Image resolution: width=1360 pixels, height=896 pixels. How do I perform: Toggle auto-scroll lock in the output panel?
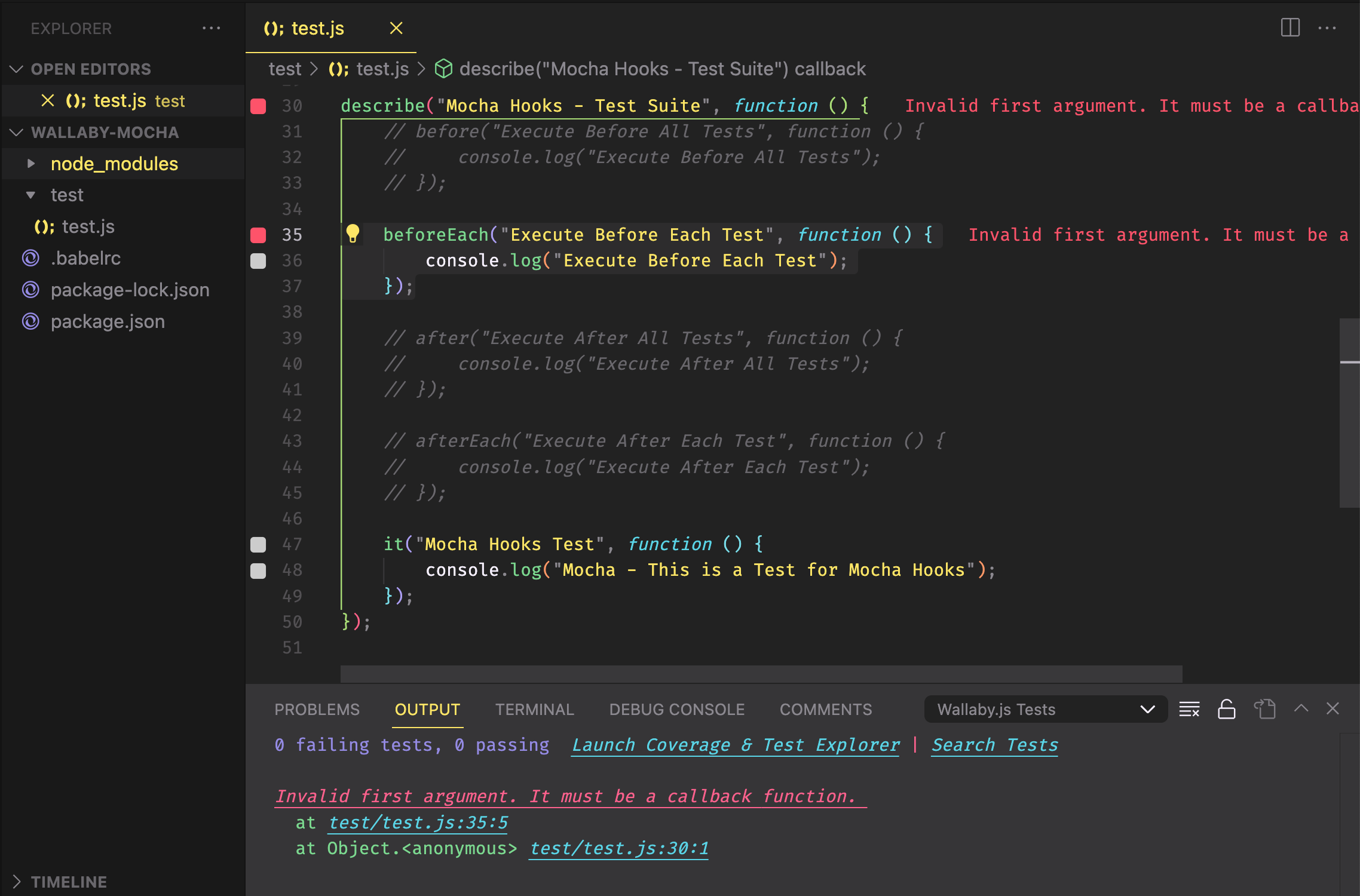[1226, 709]
